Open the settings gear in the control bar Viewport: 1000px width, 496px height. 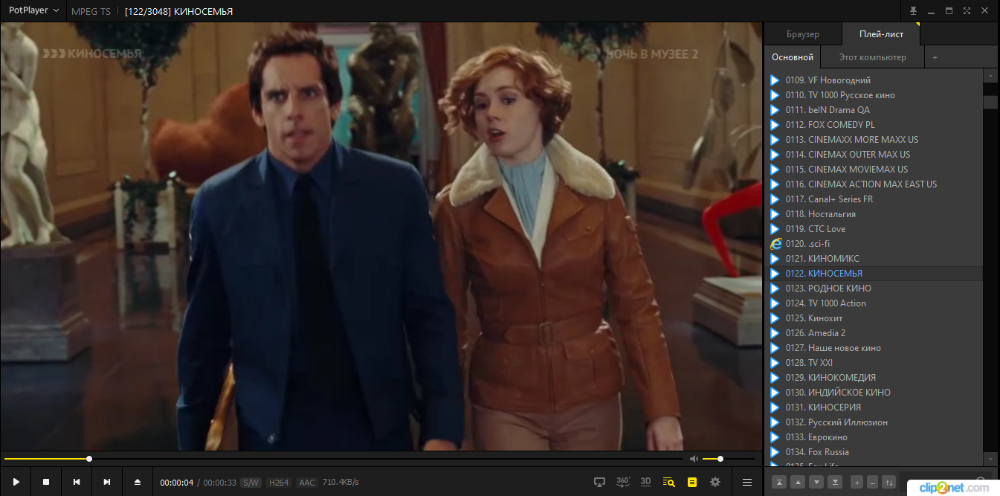(715, 482)
